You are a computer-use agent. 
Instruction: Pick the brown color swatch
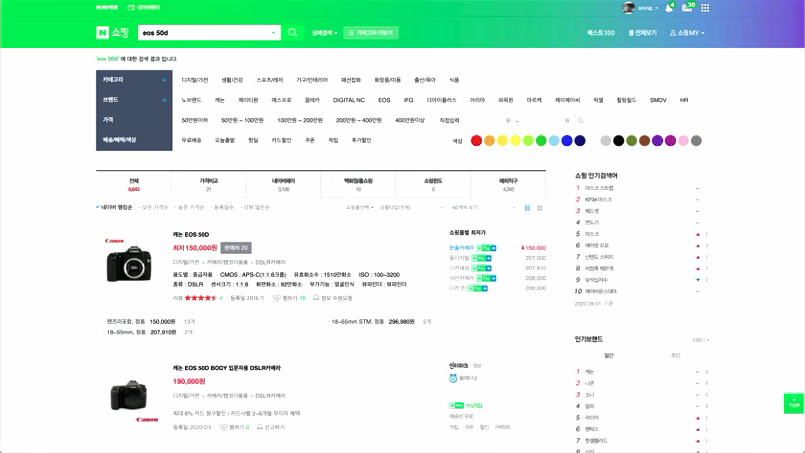tap(644, 141)
